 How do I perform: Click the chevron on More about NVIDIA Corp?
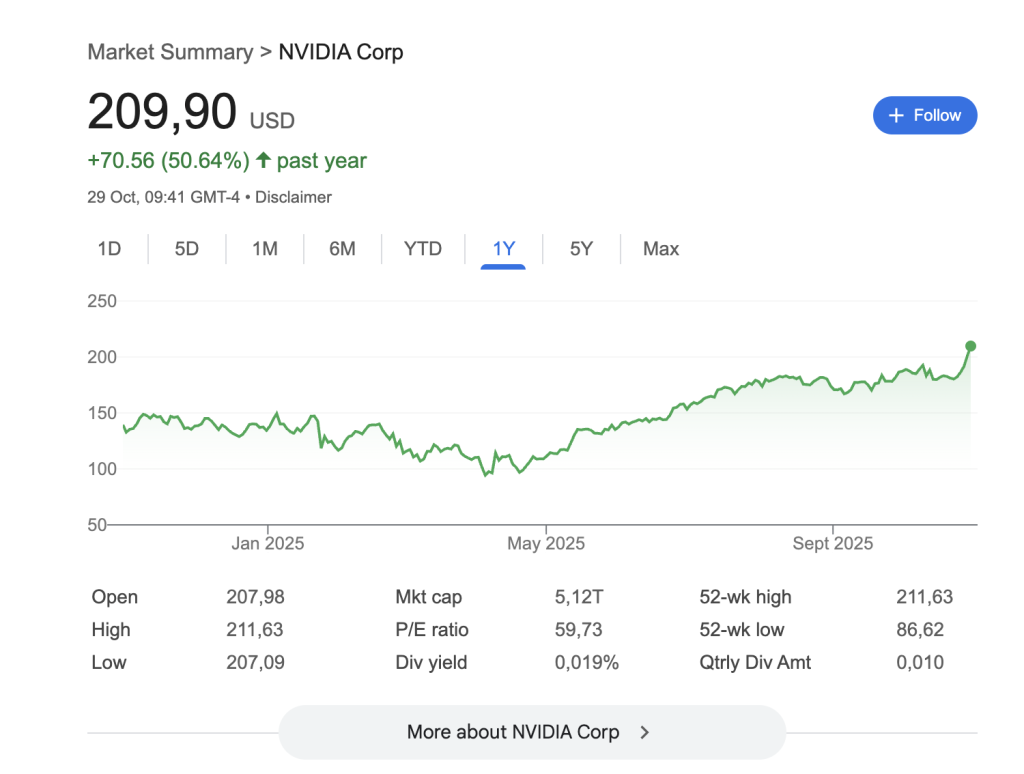(x=645, y=732)
